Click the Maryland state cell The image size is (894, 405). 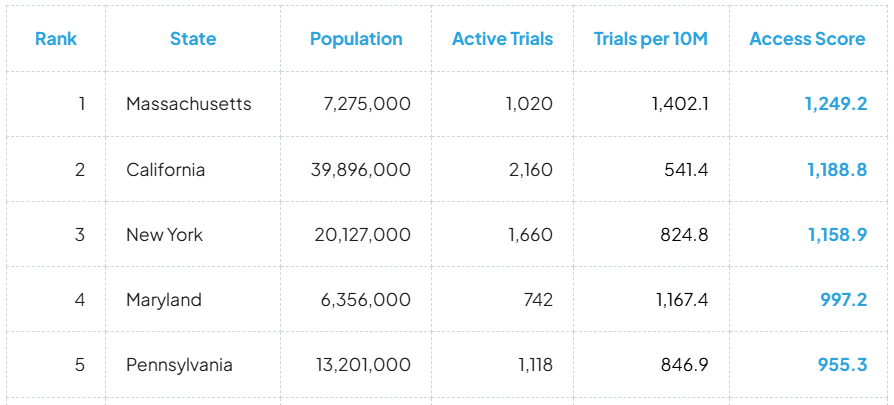164,300
